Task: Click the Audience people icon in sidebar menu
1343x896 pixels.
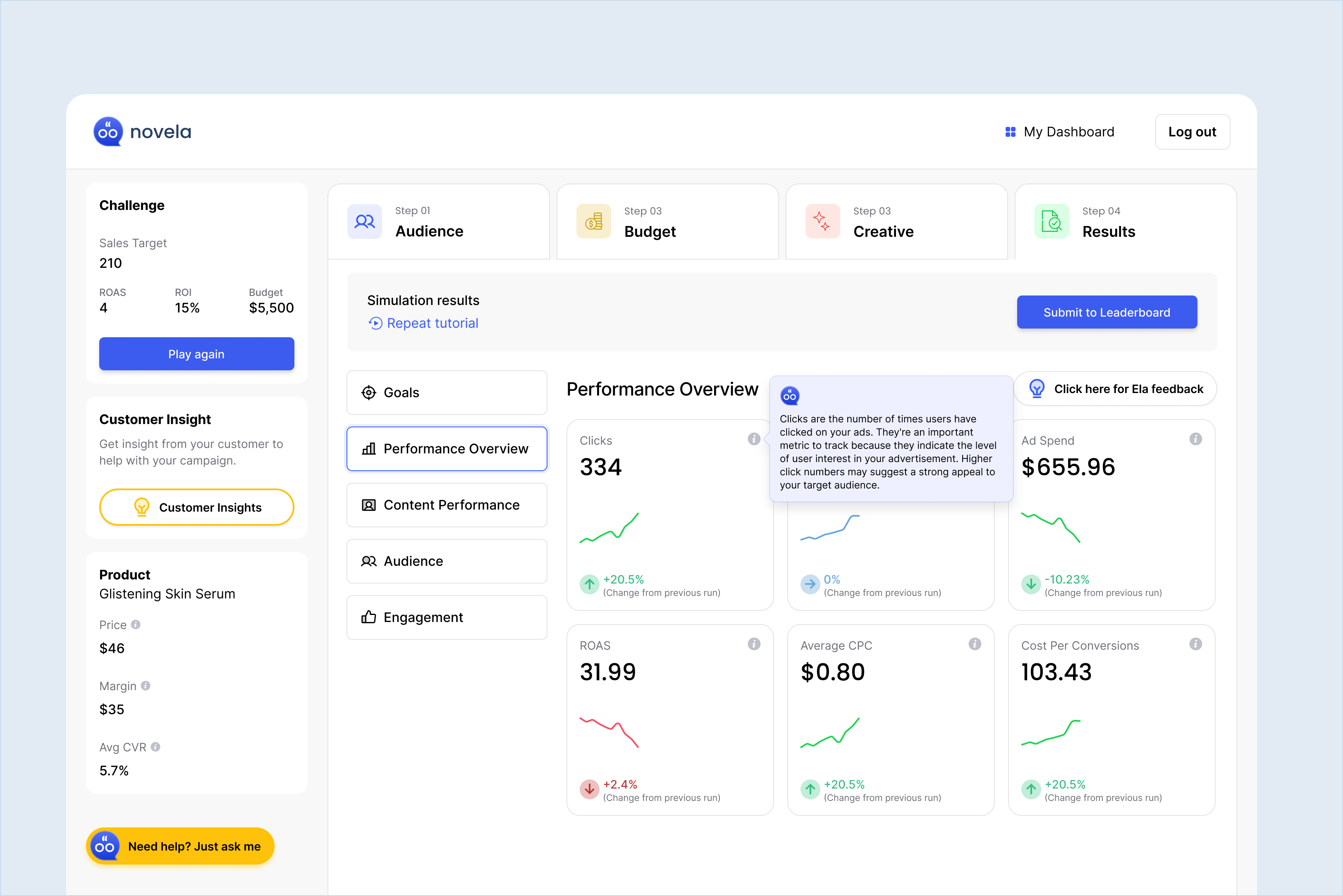Action: click(x=369, y=561)
